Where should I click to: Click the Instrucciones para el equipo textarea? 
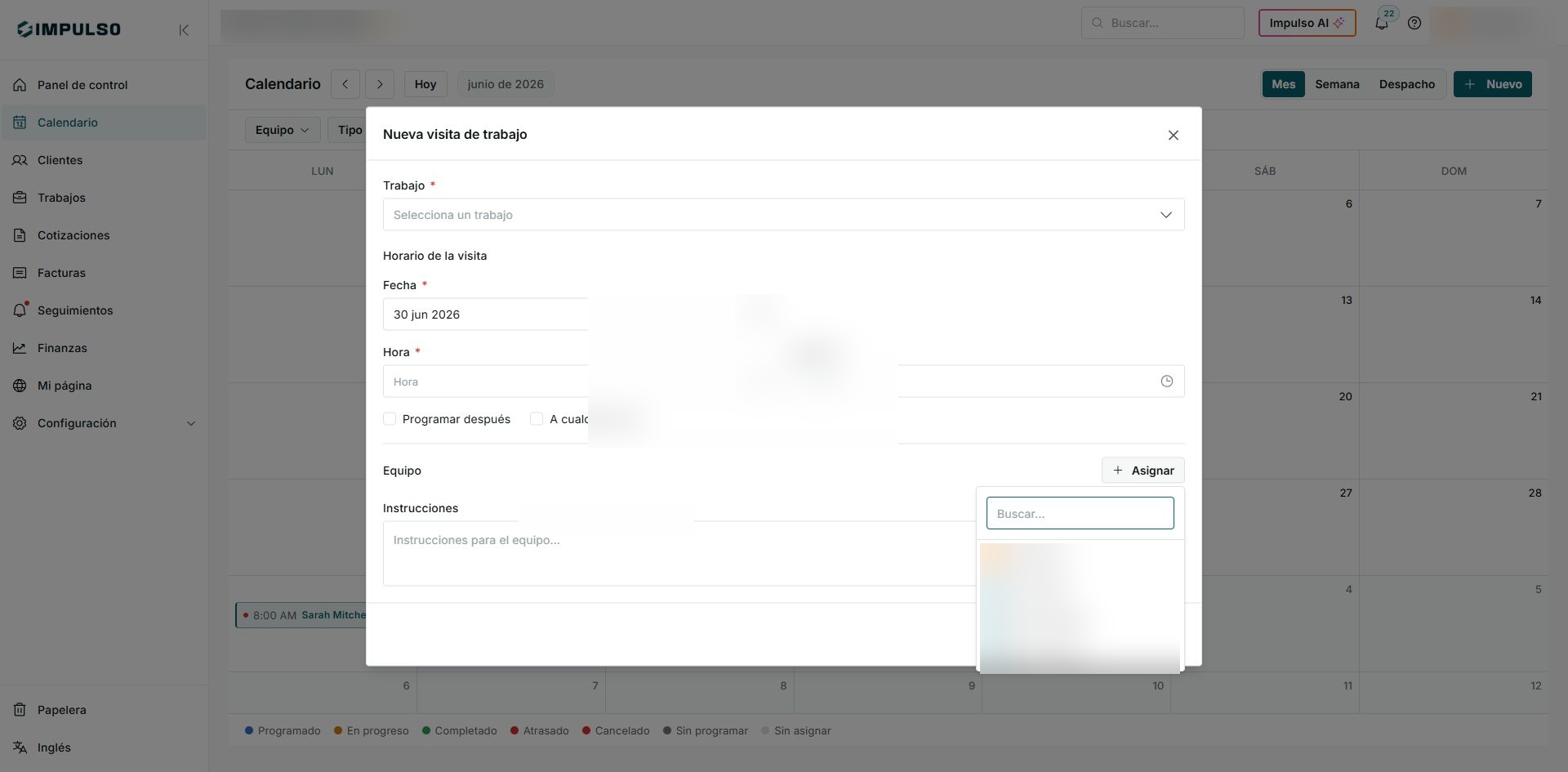(679, 554)
